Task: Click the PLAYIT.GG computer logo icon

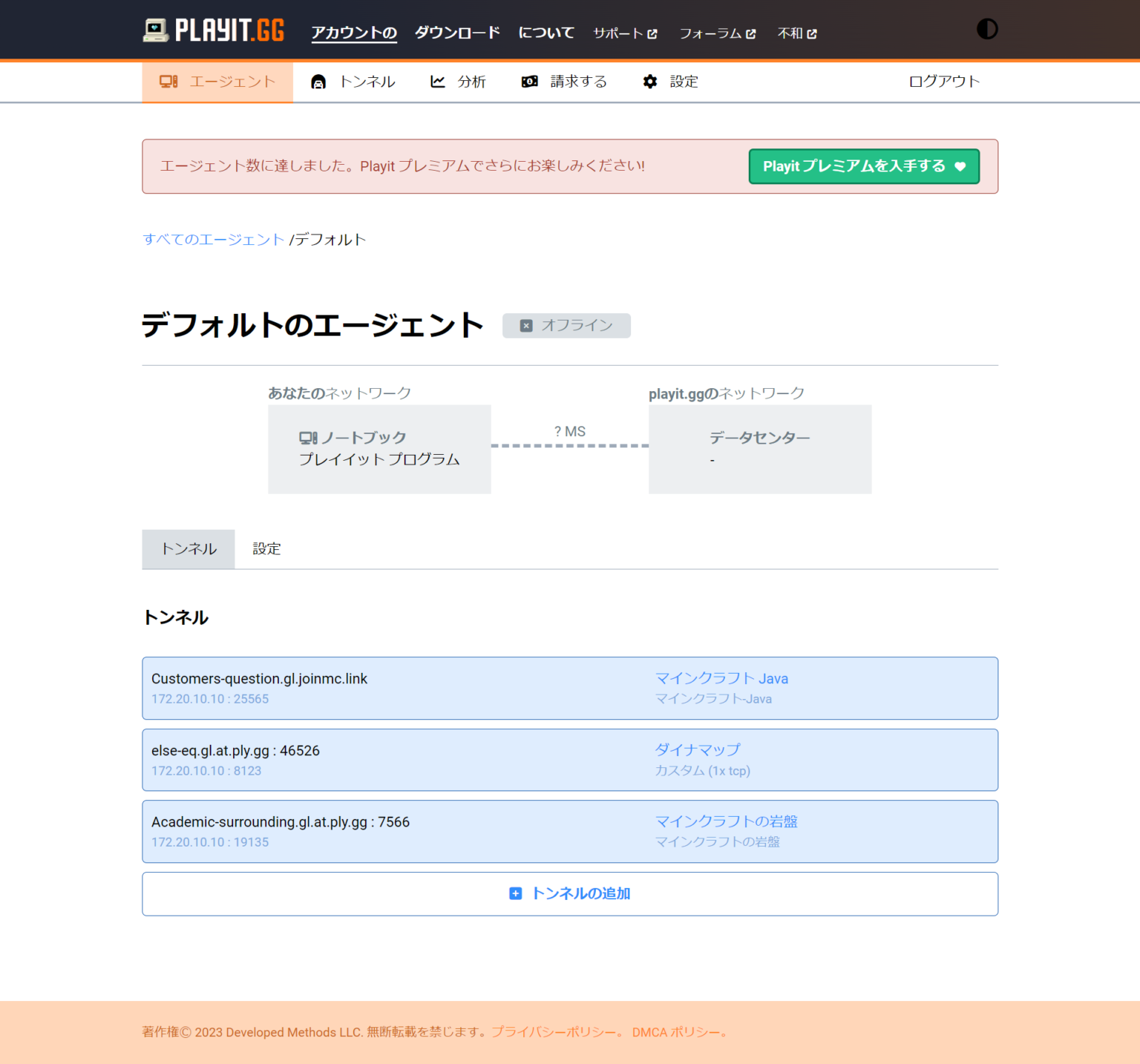Action: pyautogui.click(x=155, y=29)
